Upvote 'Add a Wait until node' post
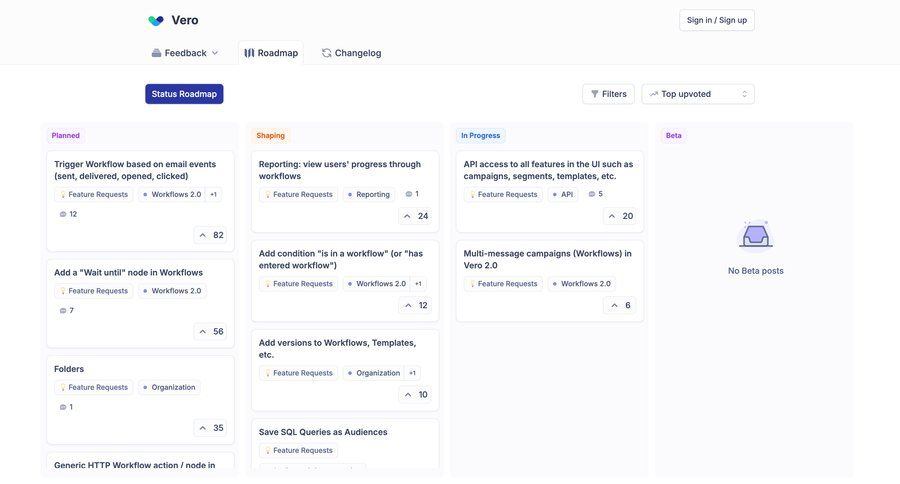 pos(211,331)
